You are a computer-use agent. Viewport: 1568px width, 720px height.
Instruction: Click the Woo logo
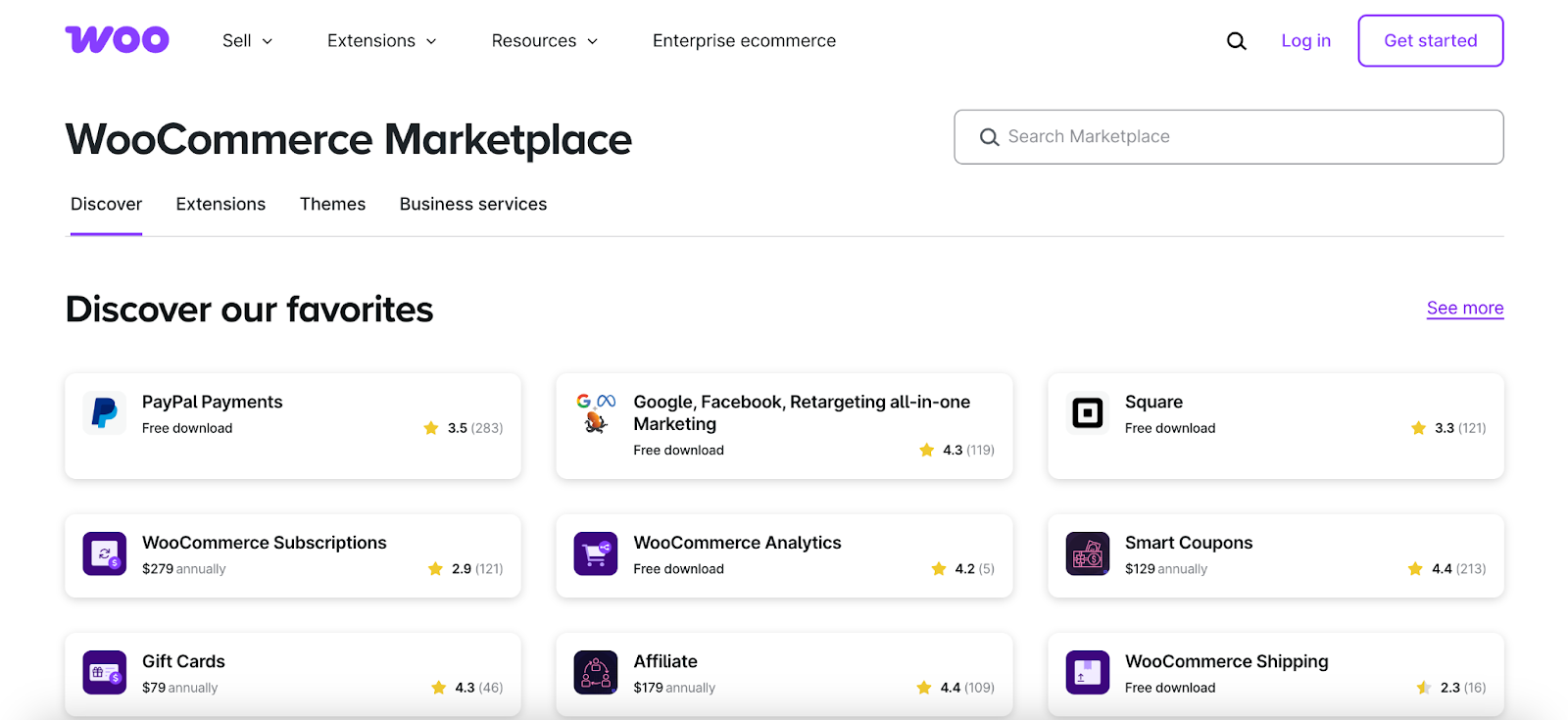tap(117, 40)
